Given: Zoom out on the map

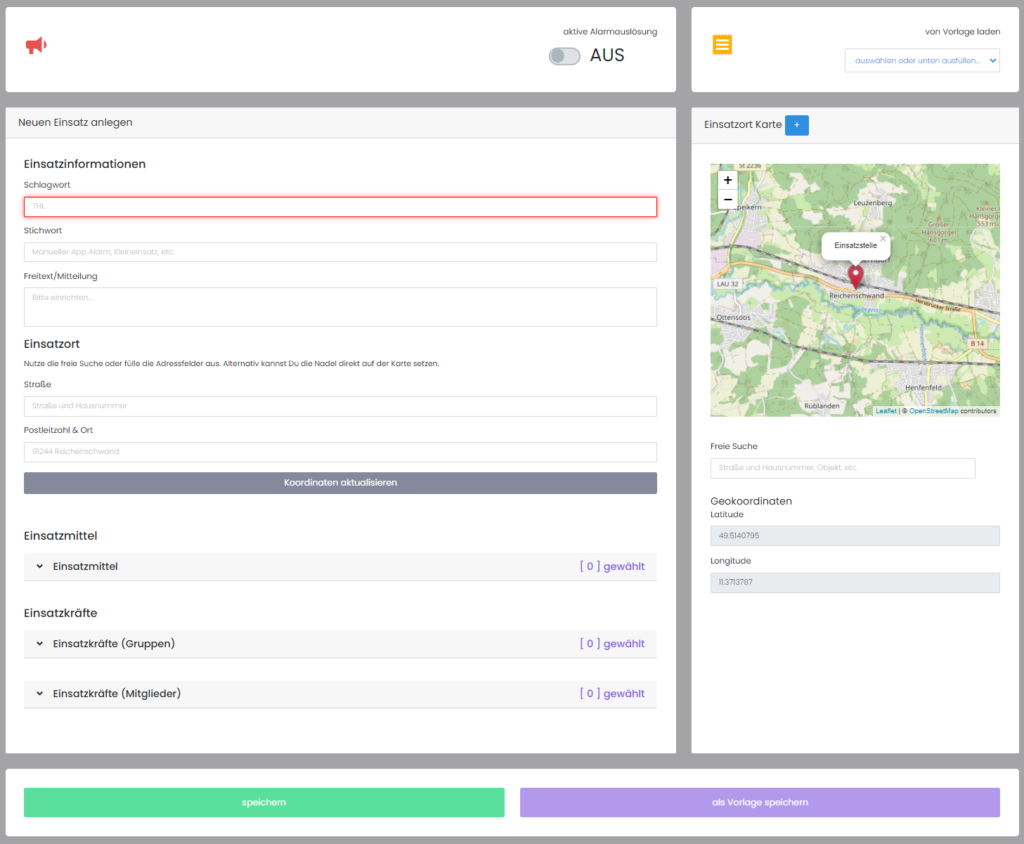Looking at the screenshot, I should pos(727,200).
